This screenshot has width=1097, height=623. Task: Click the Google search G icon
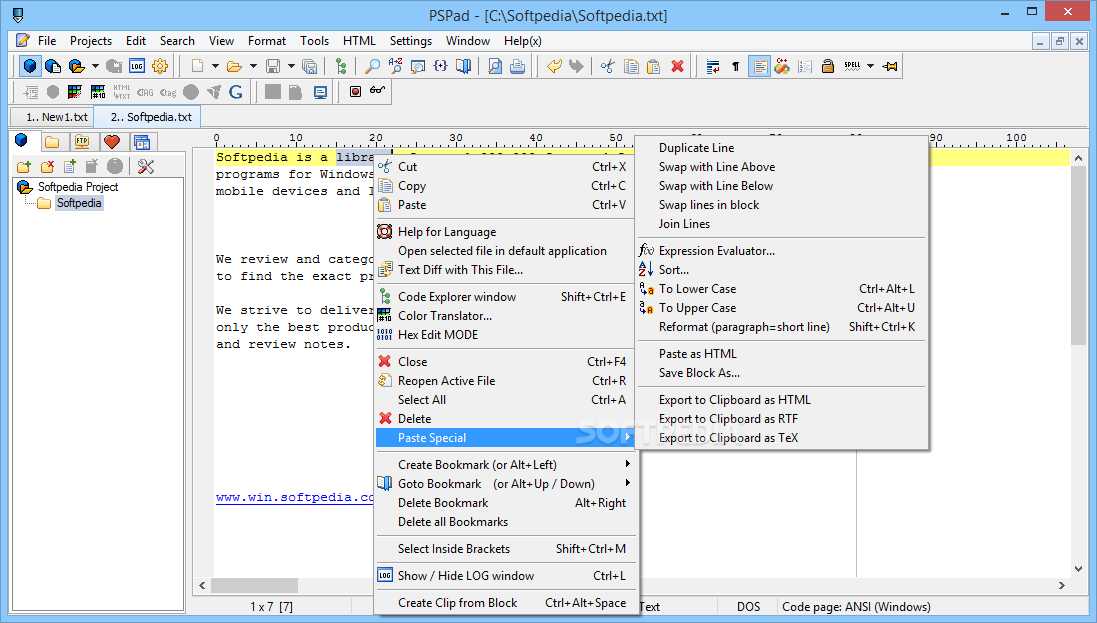point(236,92)
